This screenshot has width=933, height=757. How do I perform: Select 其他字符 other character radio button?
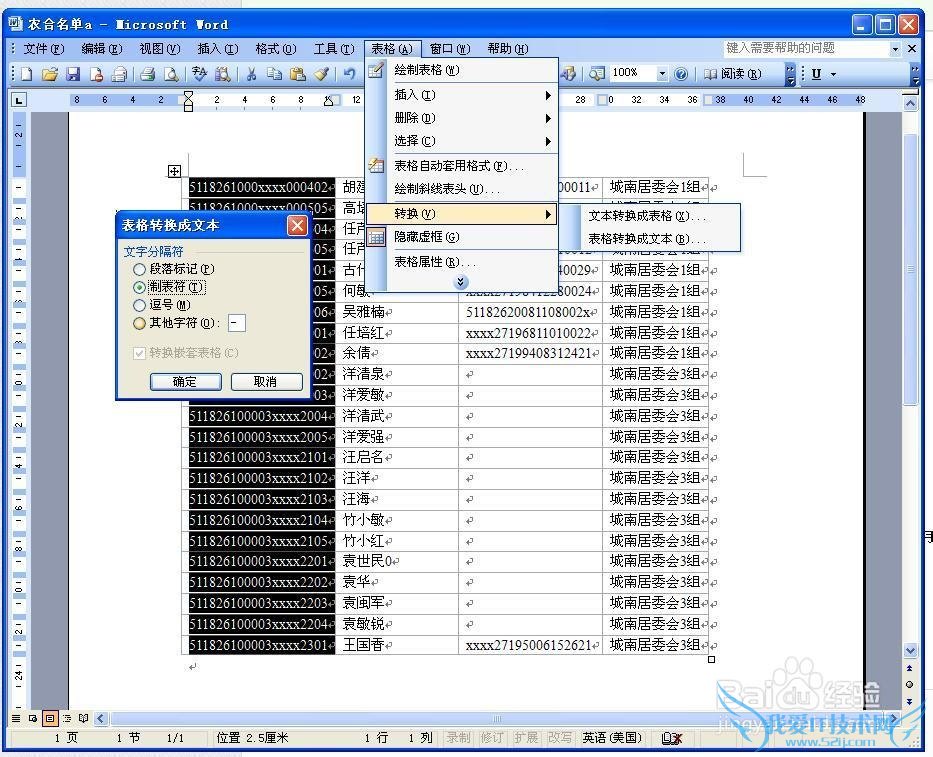[139, 323]
